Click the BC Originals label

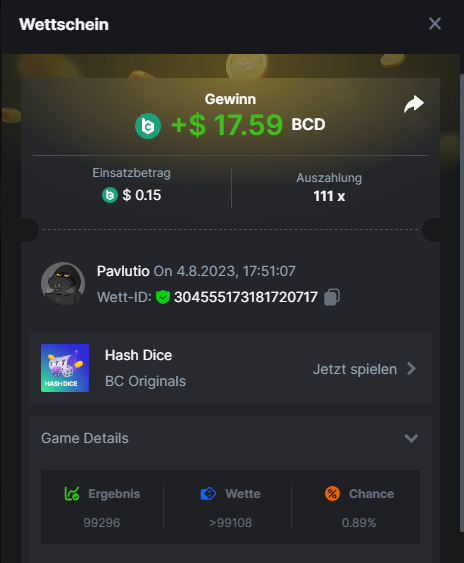145,381
